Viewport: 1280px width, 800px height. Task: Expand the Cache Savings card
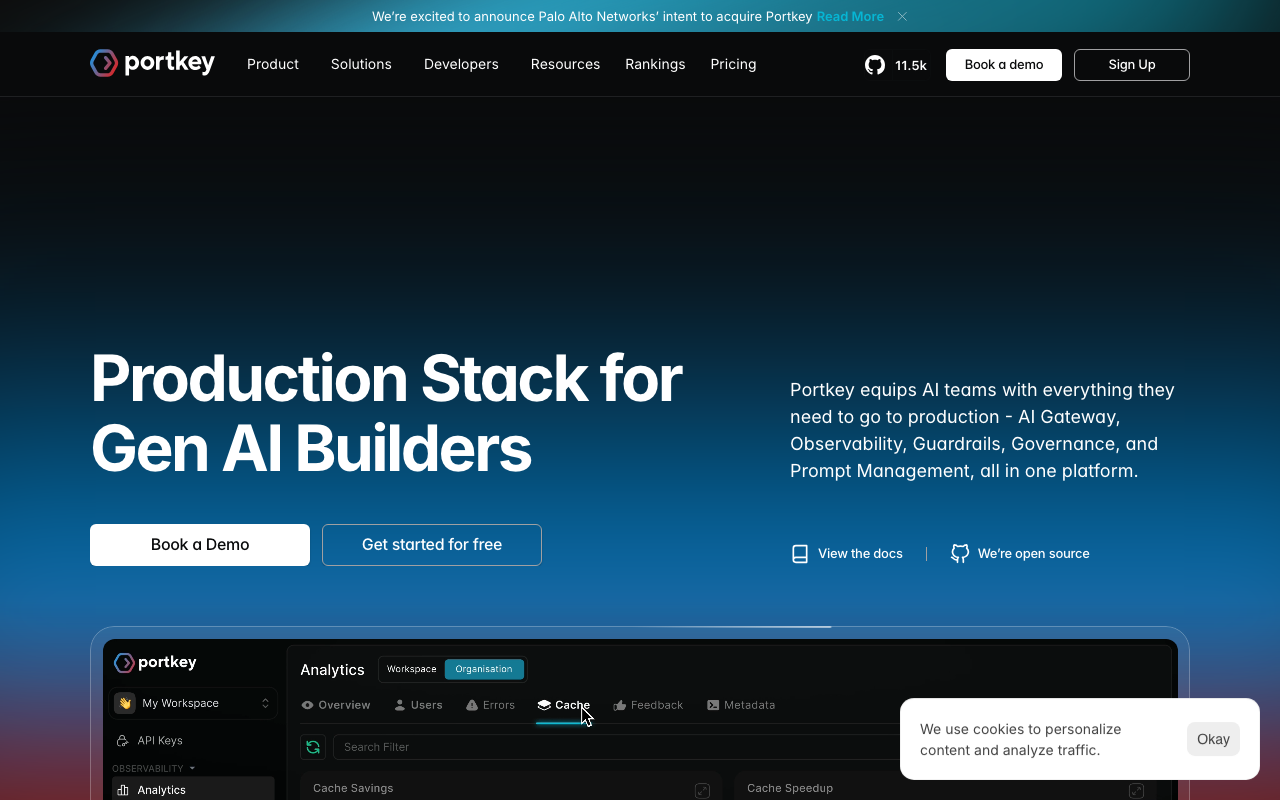pyautogui.click(x=702, y=791)
